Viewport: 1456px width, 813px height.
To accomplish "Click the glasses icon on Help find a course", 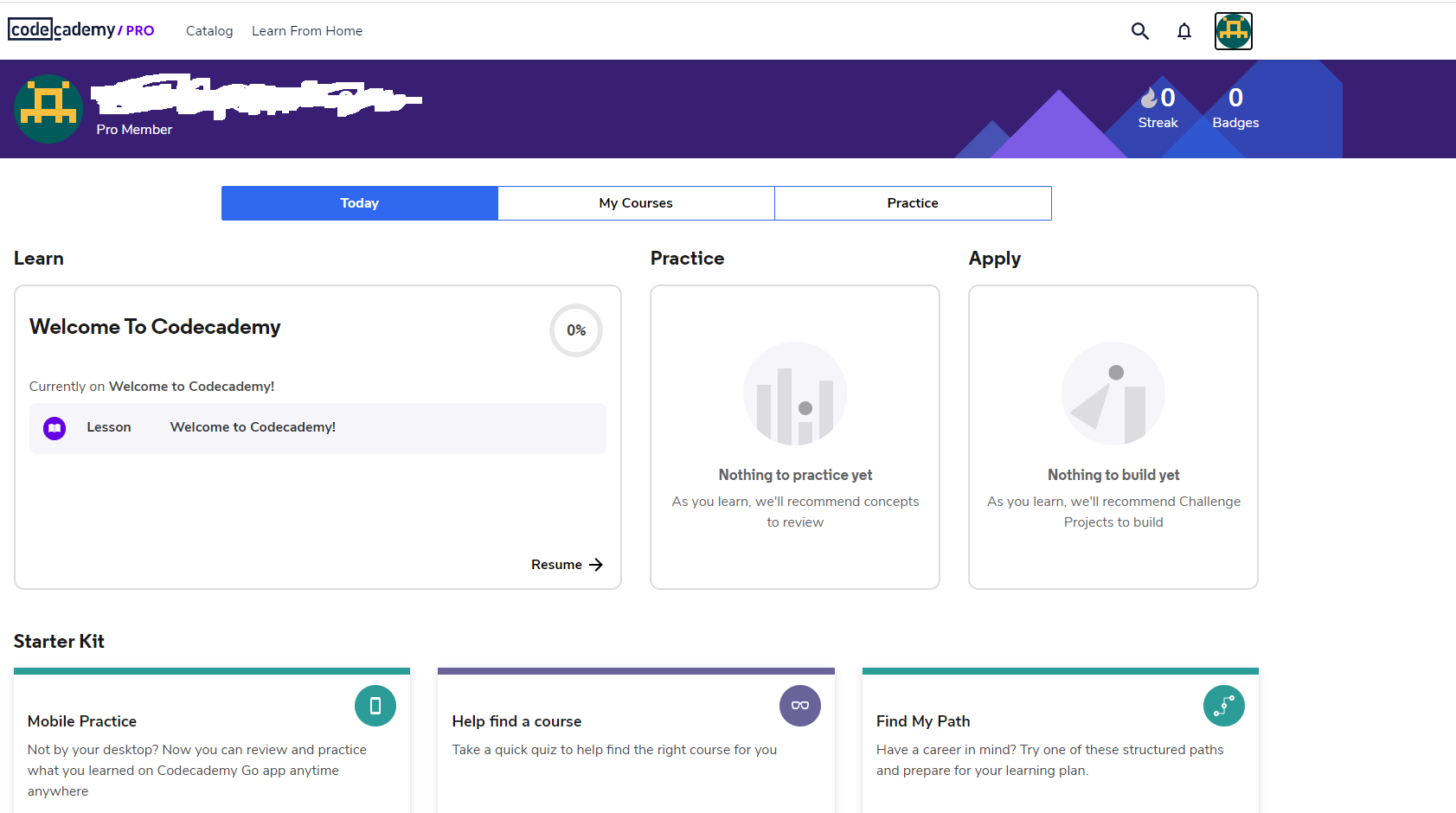I will pos(799,706).
